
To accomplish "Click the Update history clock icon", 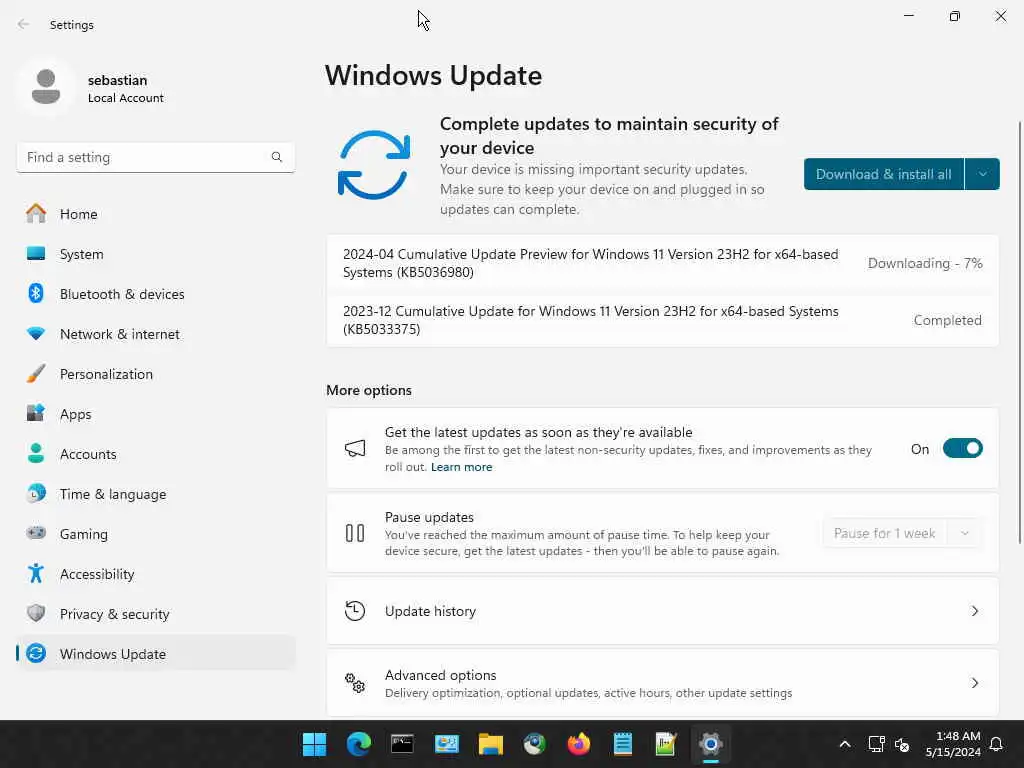I will 355,611.
